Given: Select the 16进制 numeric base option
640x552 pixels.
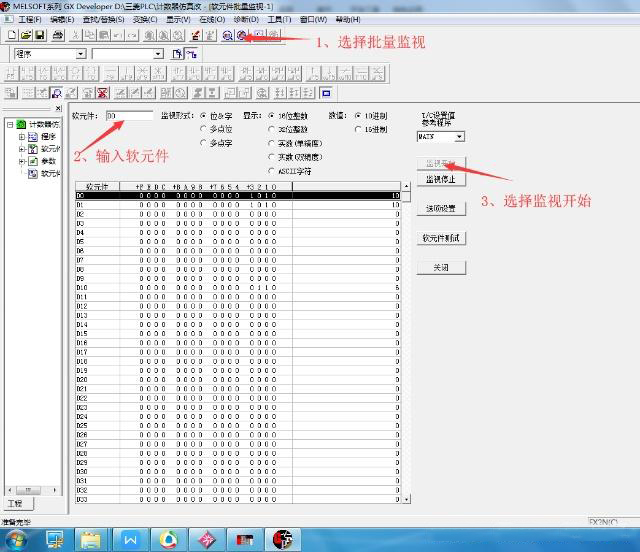Looking at the screenshot, I should pyautogui.click(x=360, y=129).
